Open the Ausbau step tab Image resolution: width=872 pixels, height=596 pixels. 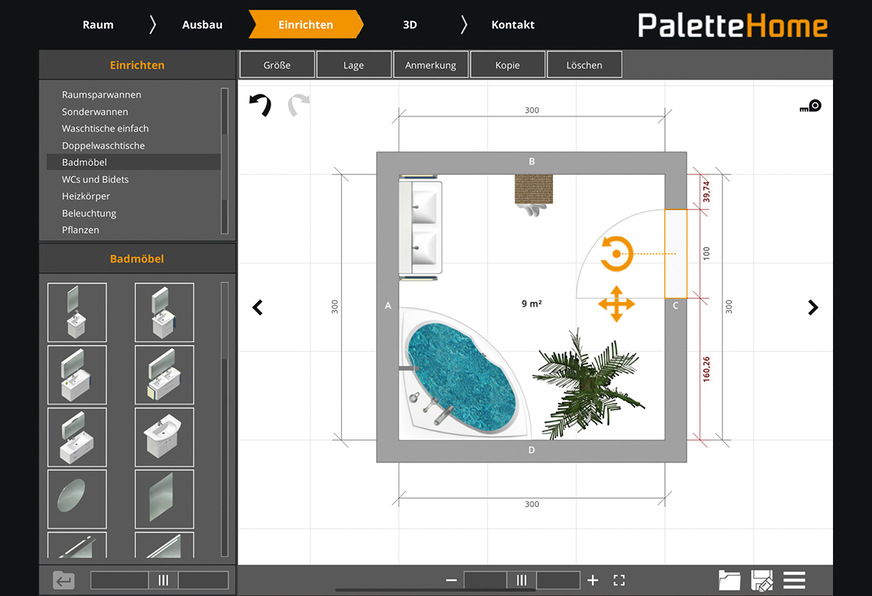pos(202,24)
